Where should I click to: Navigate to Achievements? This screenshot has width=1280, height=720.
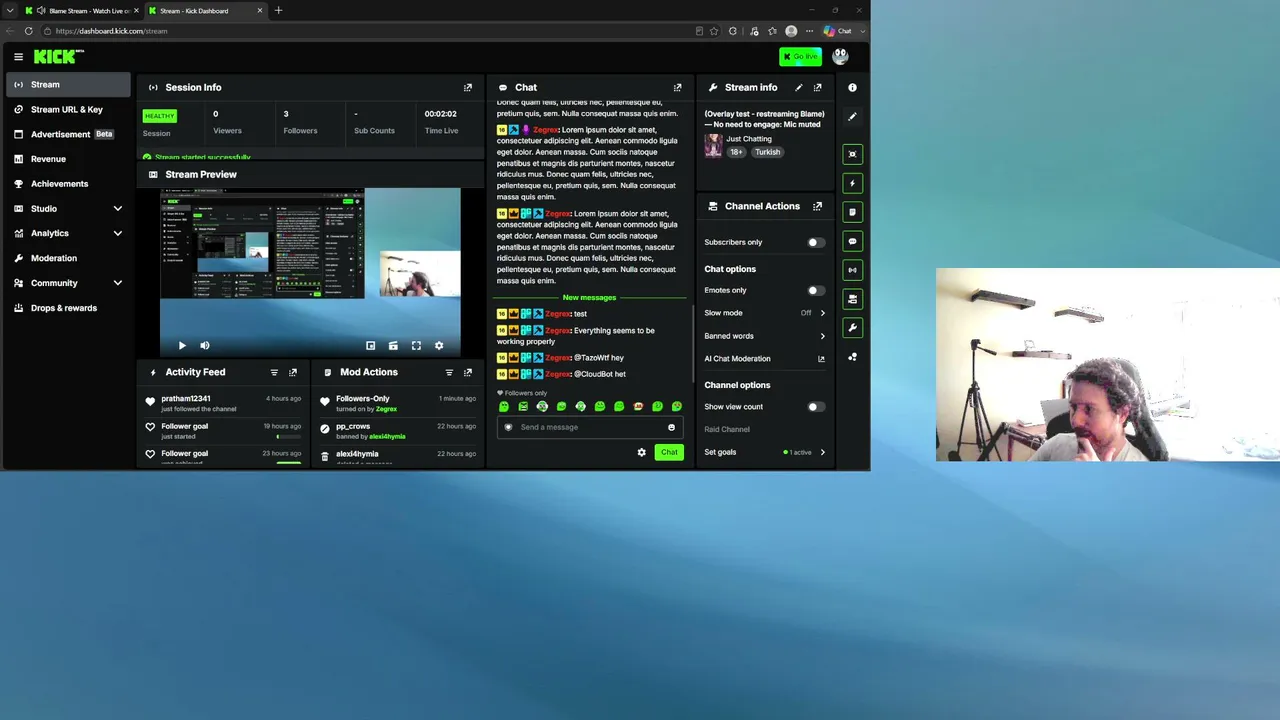pos(68,184)
